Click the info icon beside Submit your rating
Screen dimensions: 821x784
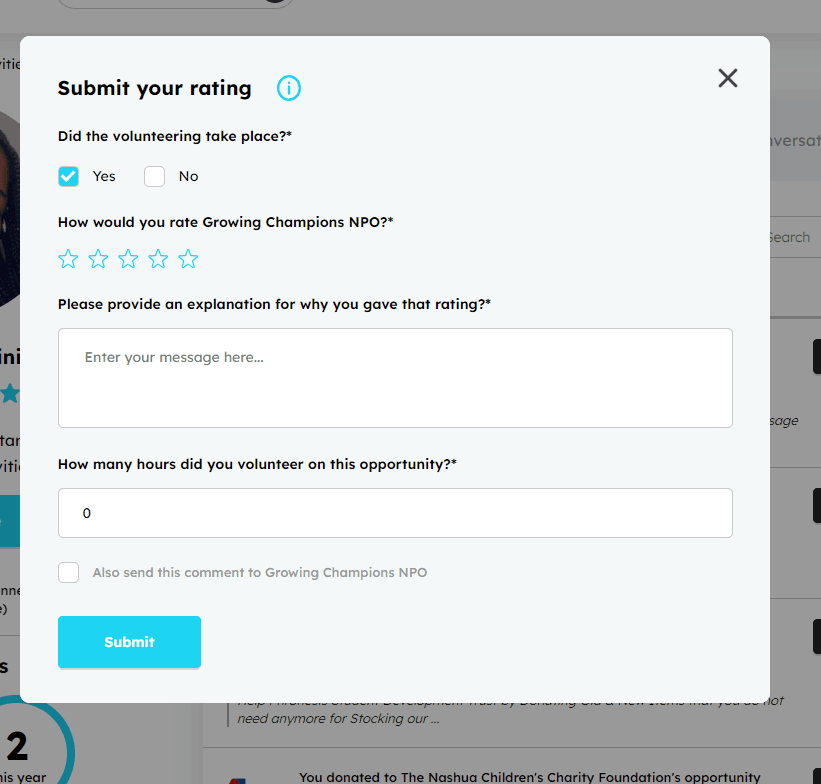click(x=289, y=89)
